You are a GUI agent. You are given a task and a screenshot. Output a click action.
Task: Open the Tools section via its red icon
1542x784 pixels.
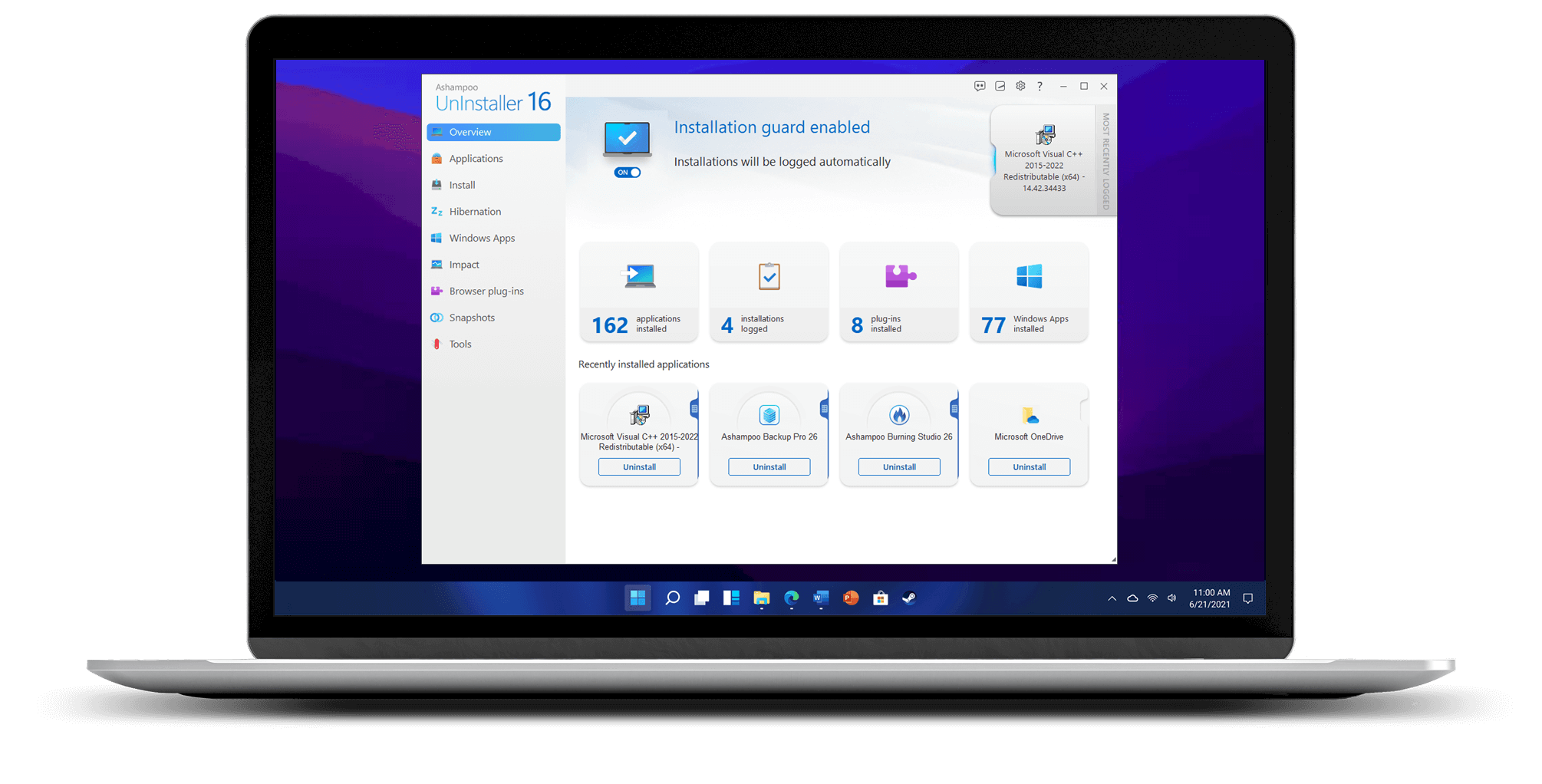click(x=437, y=344)
